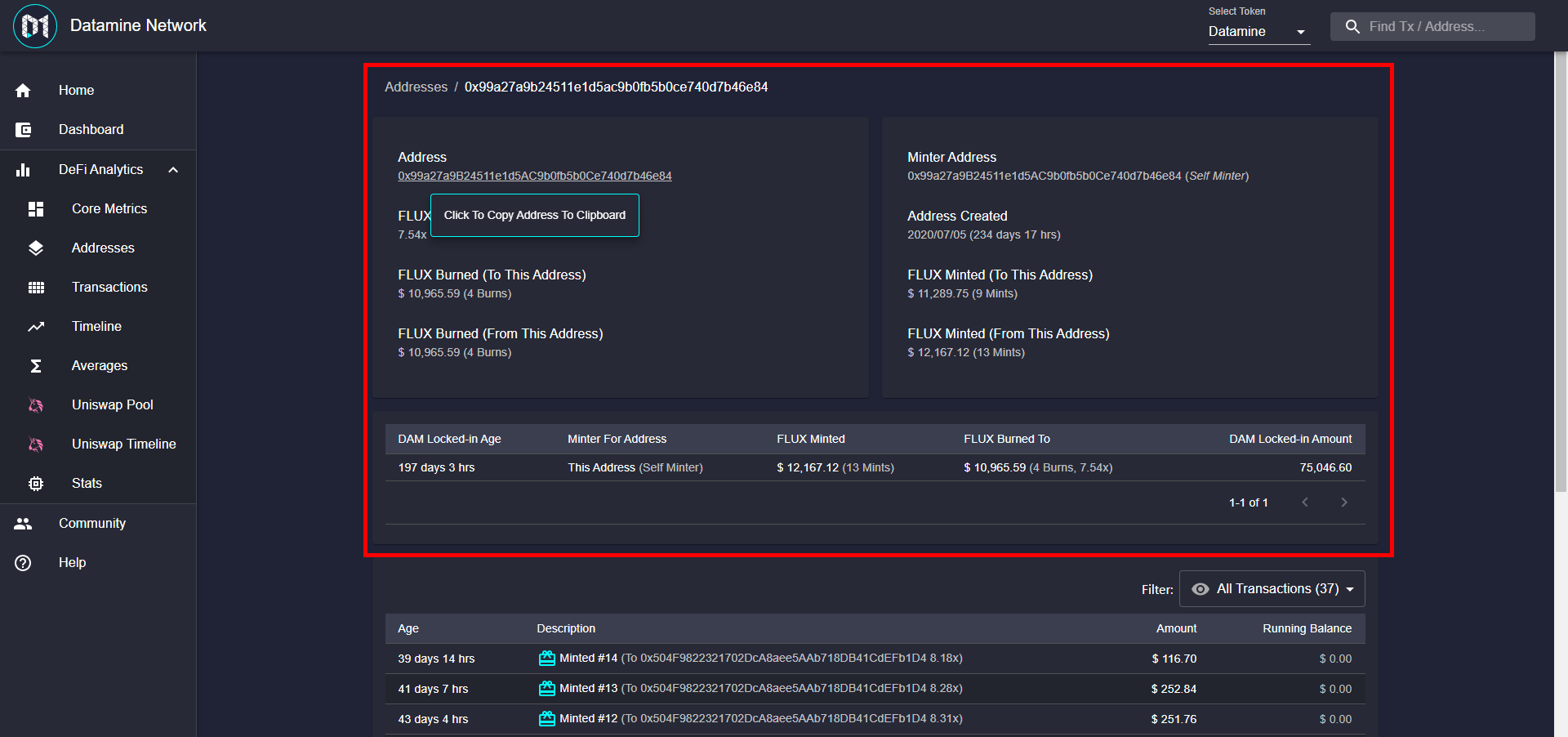Click the Running Balance column header

pyautogui.click(x=1307, y=629)
